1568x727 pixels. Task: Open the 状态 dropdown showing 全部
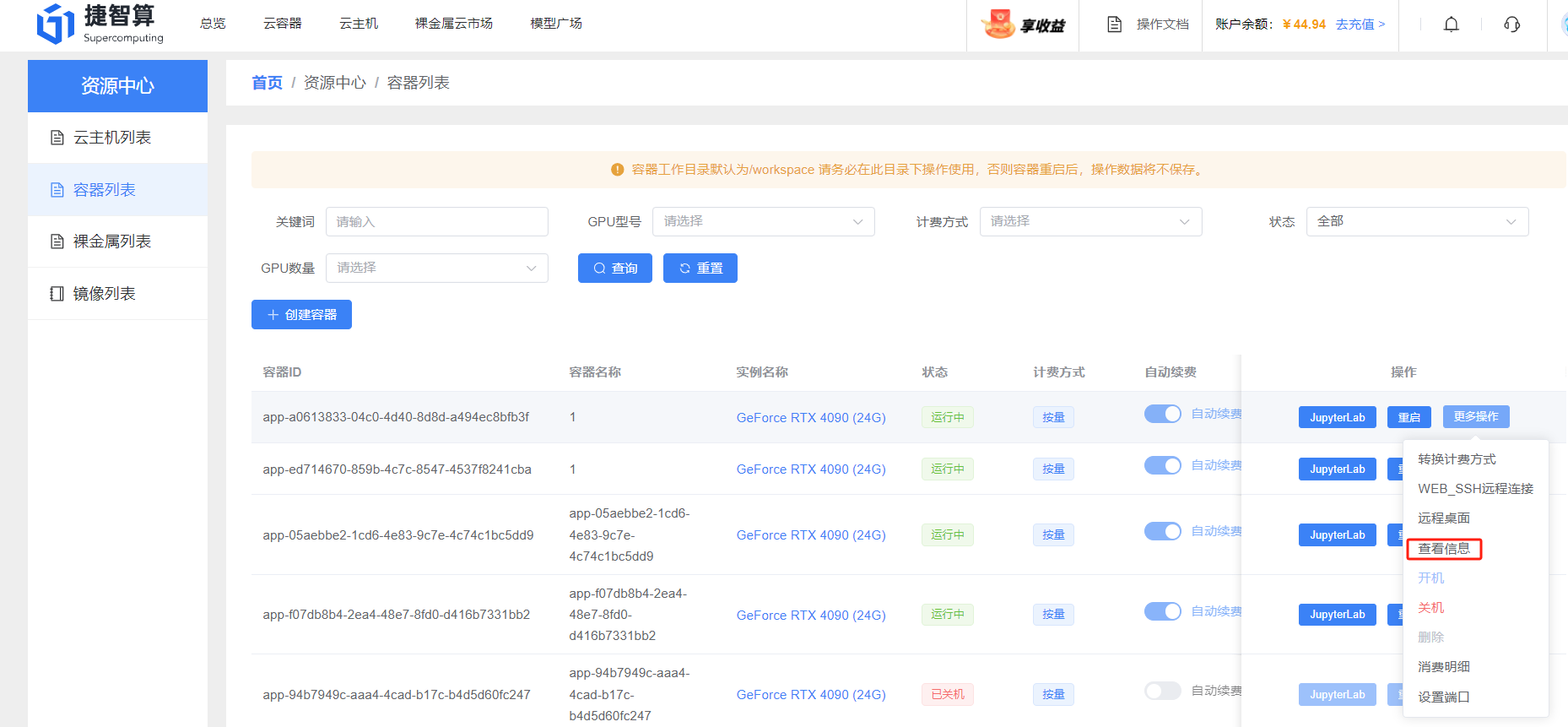point(1417,221)
